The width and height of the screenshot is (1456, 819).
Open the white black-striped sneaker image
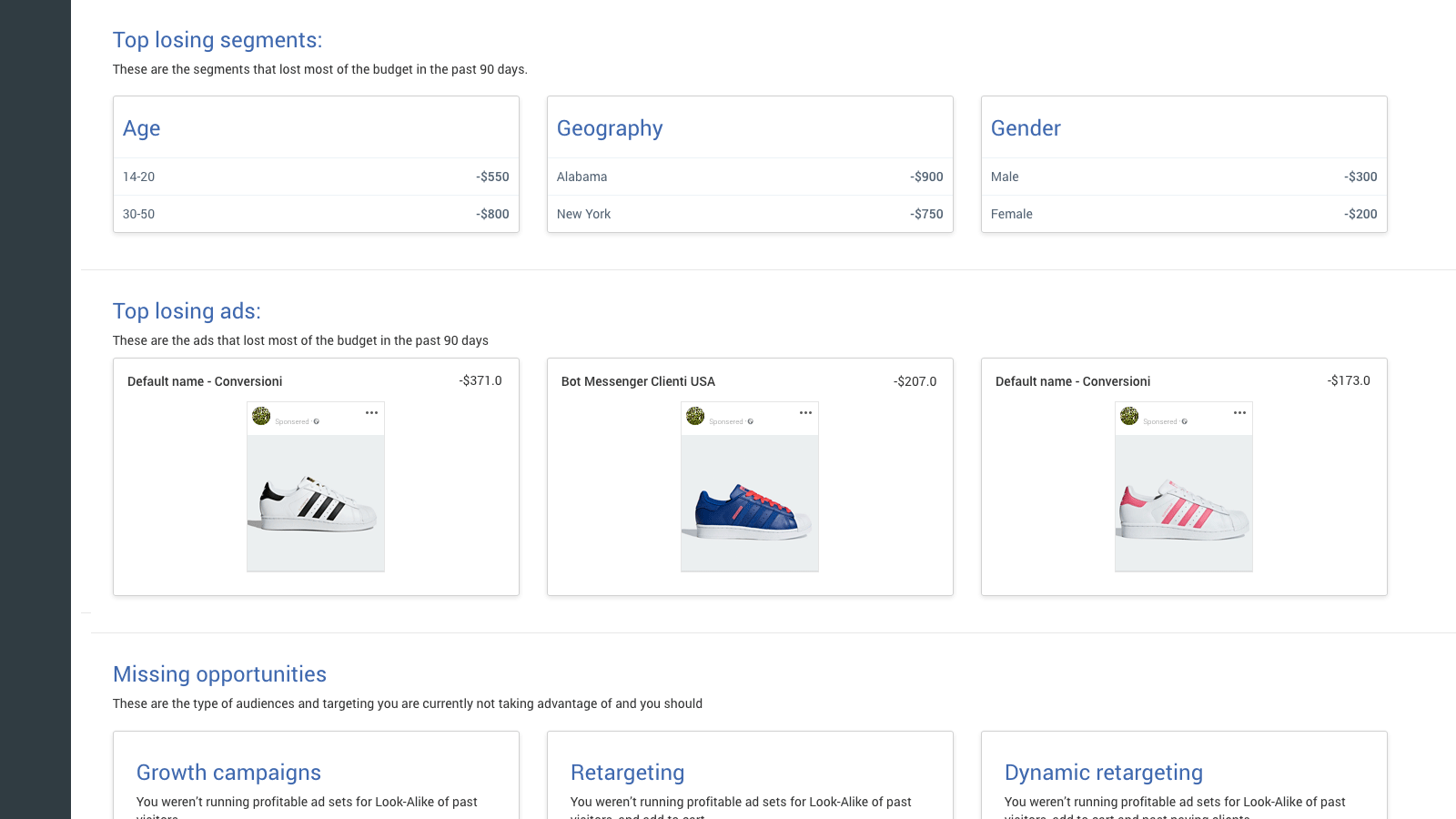point(316,503)
